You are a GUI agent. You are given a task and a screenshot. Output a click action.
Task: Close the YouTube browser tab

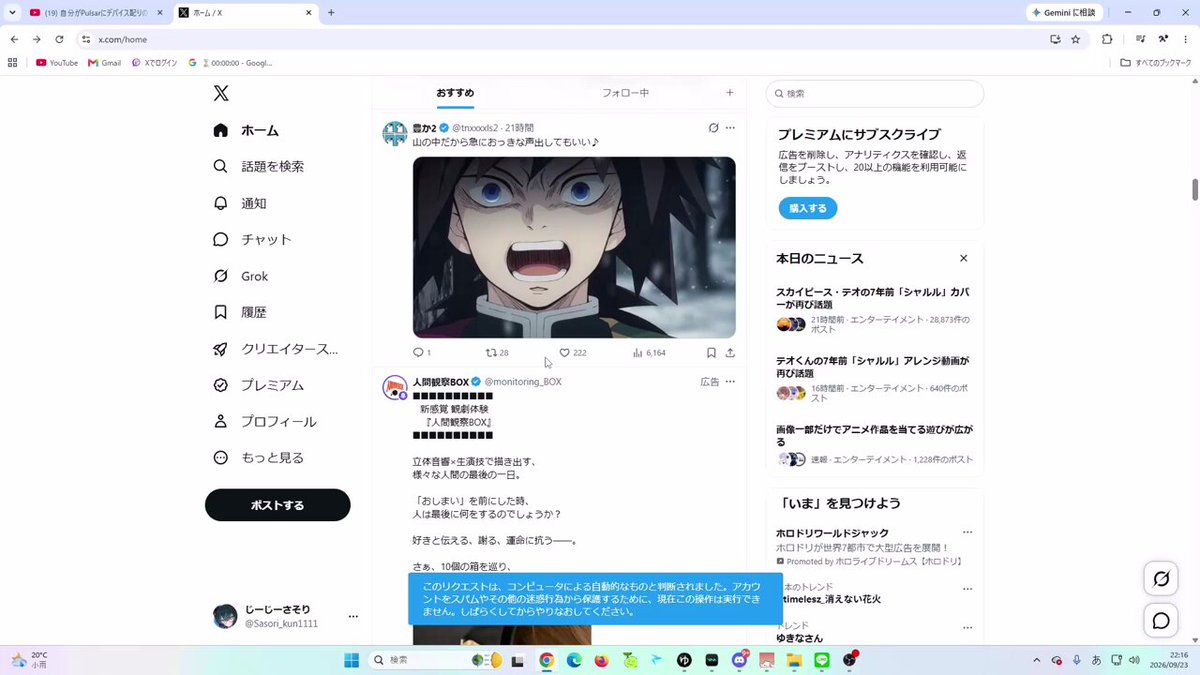click(x=158, y=13)
